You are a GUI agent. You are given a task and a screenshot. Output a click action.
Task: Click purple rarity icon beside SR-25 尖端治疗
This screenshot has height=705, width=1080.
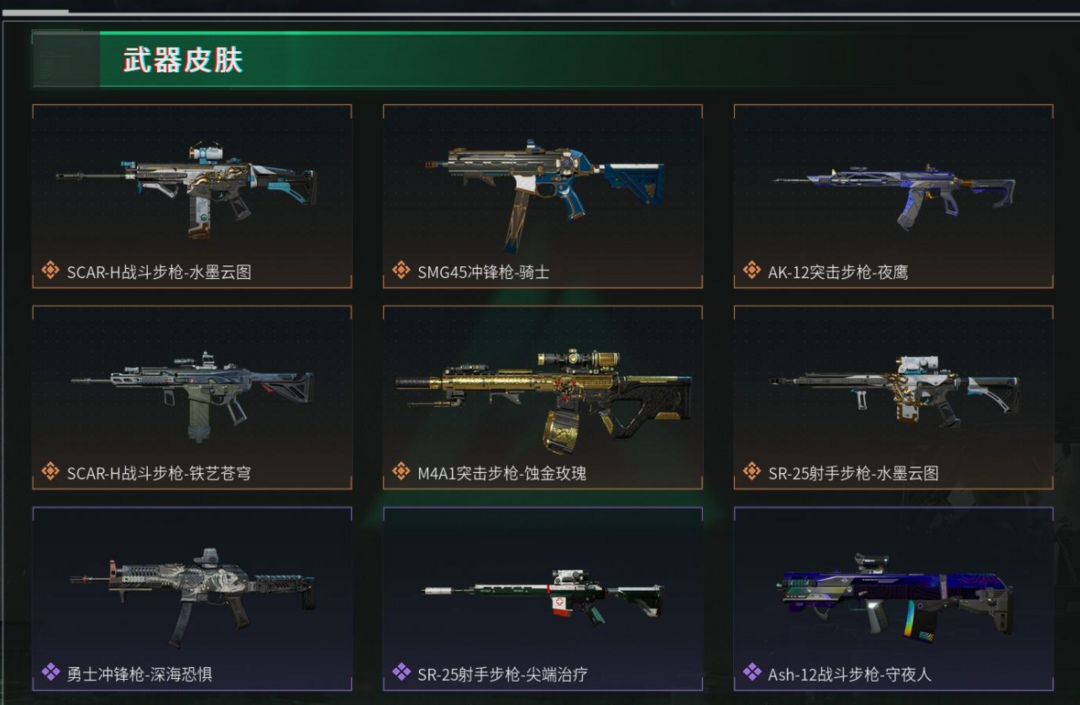tap(401, 672)
